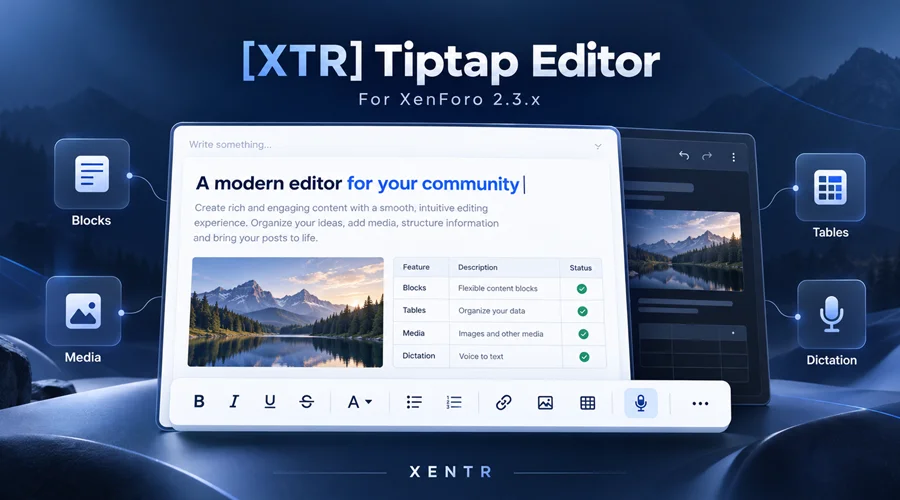Insert a bulleted list
Image resolution: width=900 pixels, height=500 pixels.
coord(414,402)
